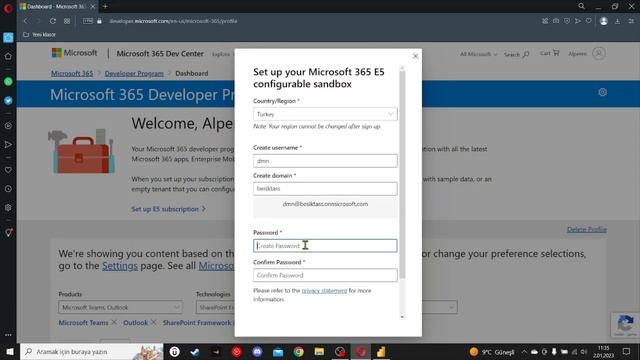Add page to bookmarks with heart icon

tap(589, 21)
